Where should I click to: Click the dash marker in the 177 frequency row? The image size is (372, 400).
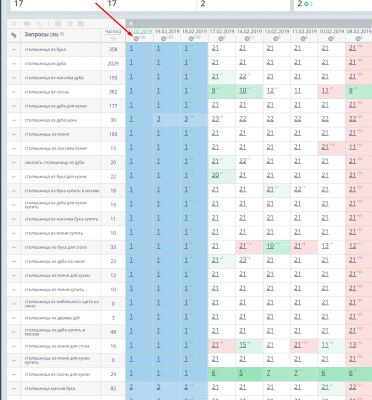click(x=14, y=106)
